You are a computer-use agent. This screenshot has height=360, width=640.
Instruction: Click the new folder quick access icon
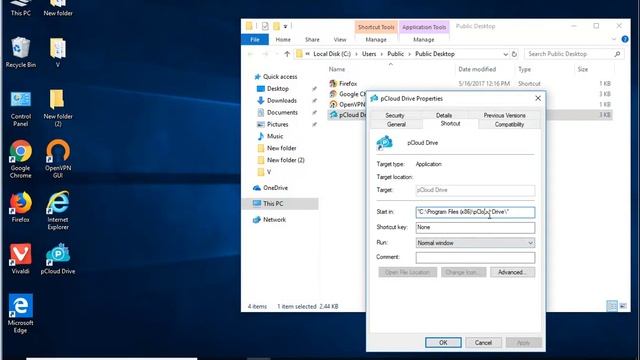coord(276,26)
